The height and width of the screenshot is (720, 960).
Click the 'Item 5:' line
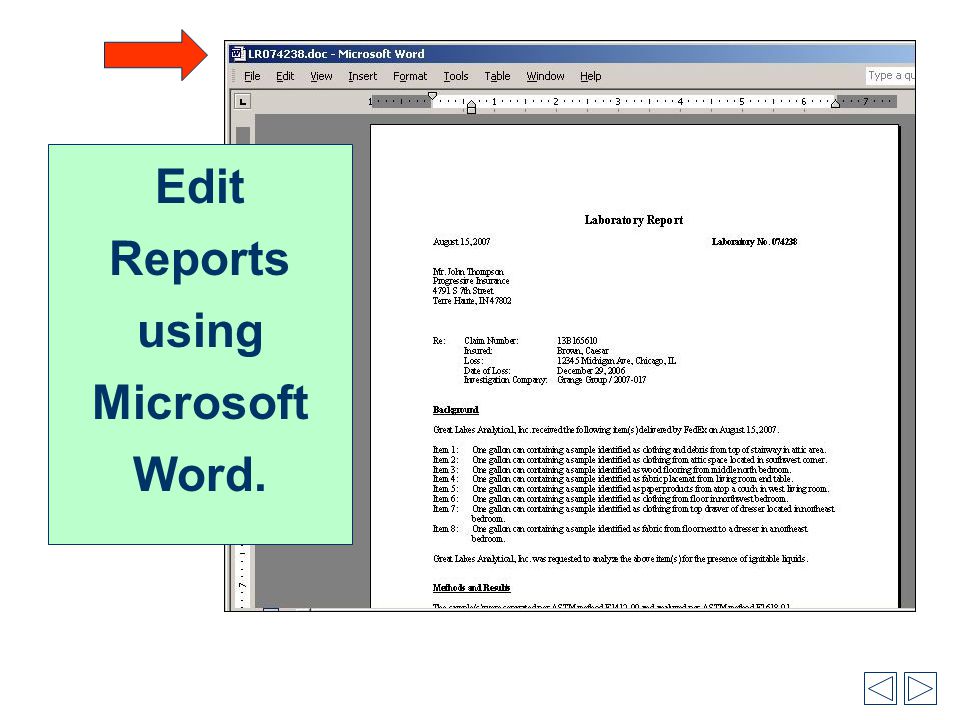pyautogui.click(x=631, y=489)
